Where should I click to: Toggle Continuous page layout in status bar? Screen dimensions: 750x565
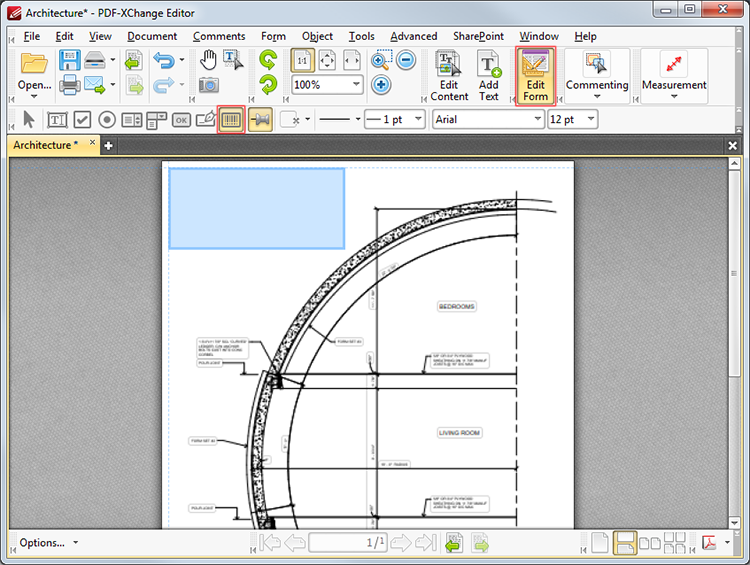625,543
